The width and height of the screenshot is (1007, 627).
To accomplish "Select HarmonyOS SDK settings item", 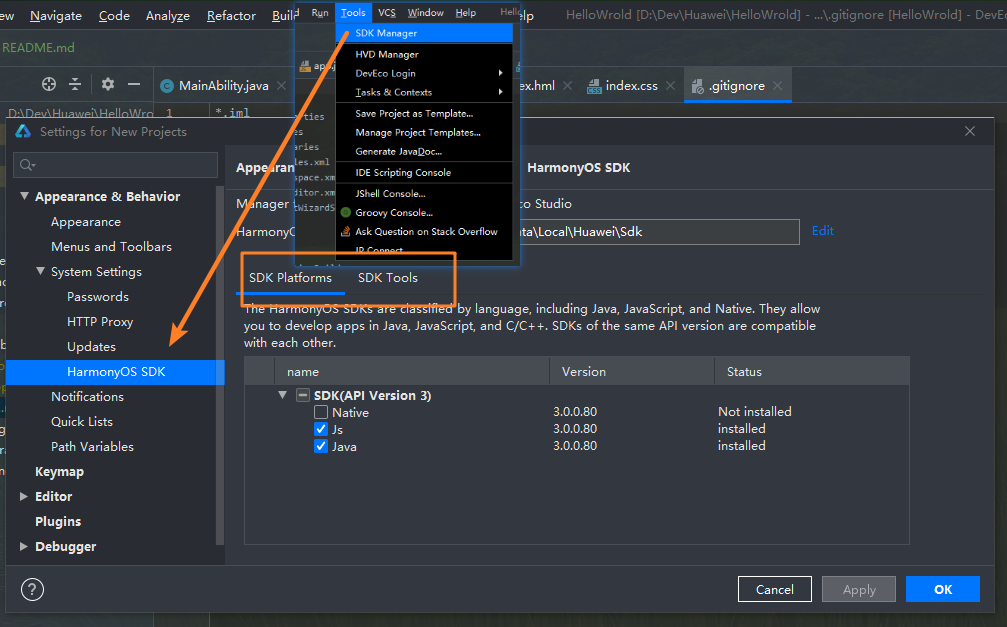I will tap(116, 372).
